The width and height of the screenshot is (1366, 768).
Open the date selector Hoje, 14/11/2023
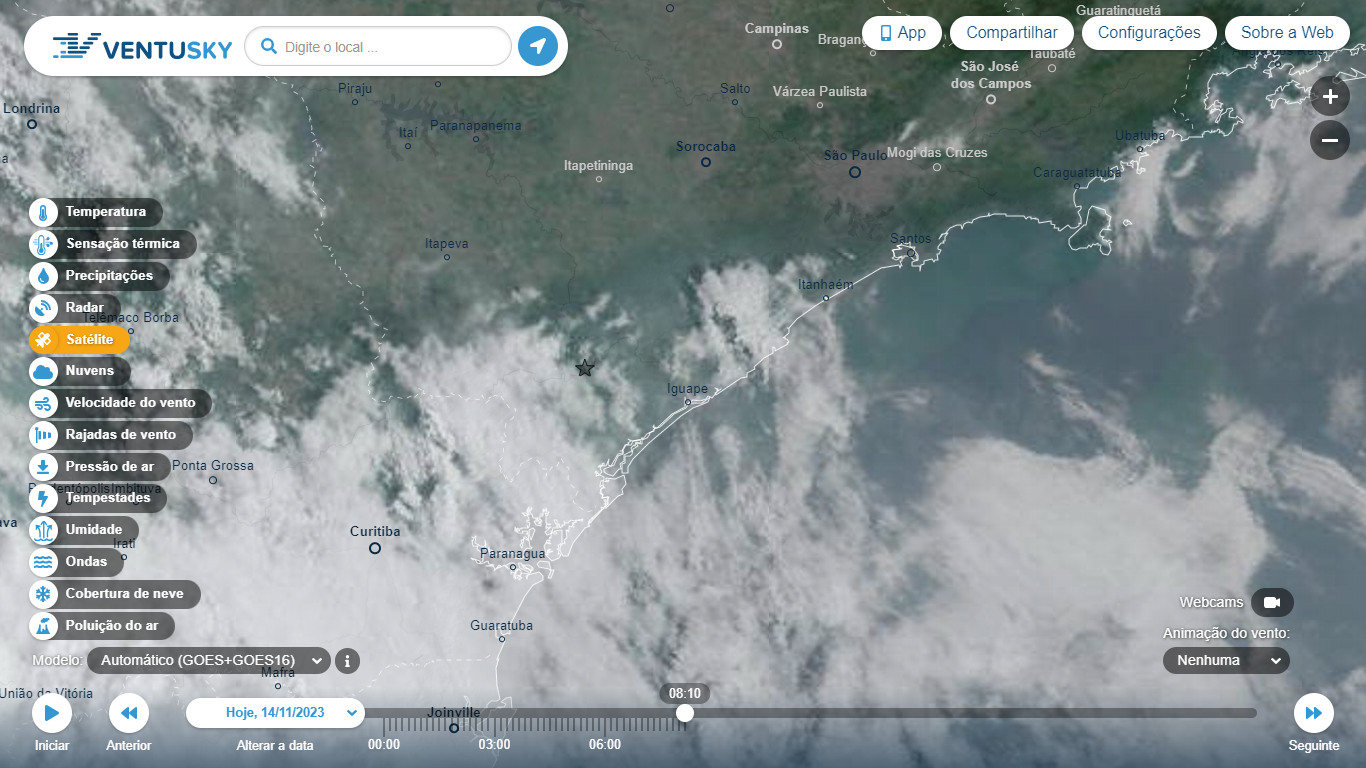coord(275,713)
